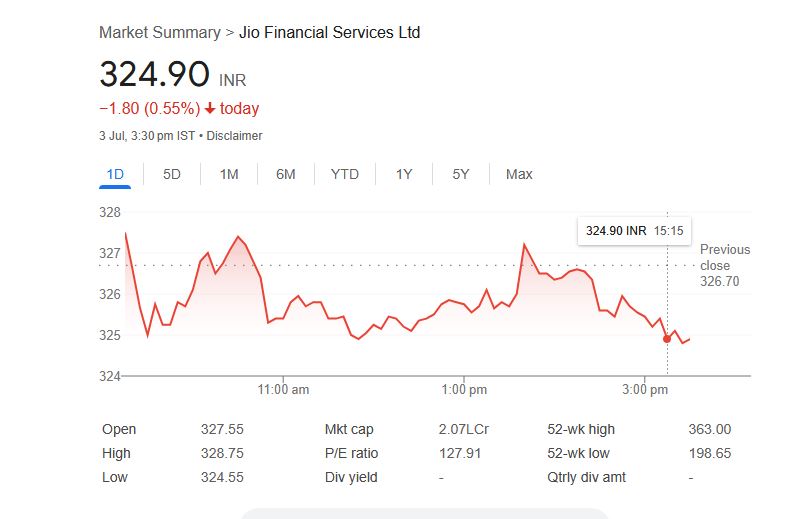Switch to the 5D chart tab
Image resolution: width=803 pixels, height=519 pixels.
[x=172, y=174]
